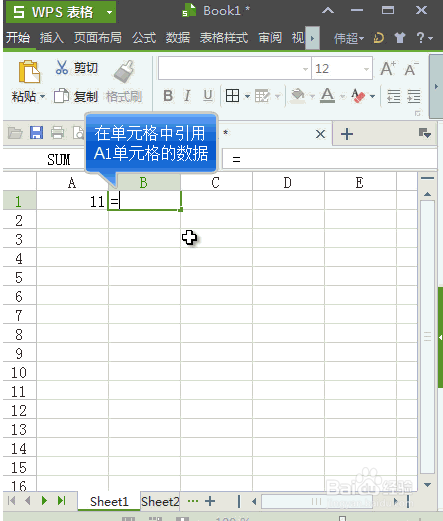Click the clear formatting eraser icon
443x521 pixels.
[358, 96]
